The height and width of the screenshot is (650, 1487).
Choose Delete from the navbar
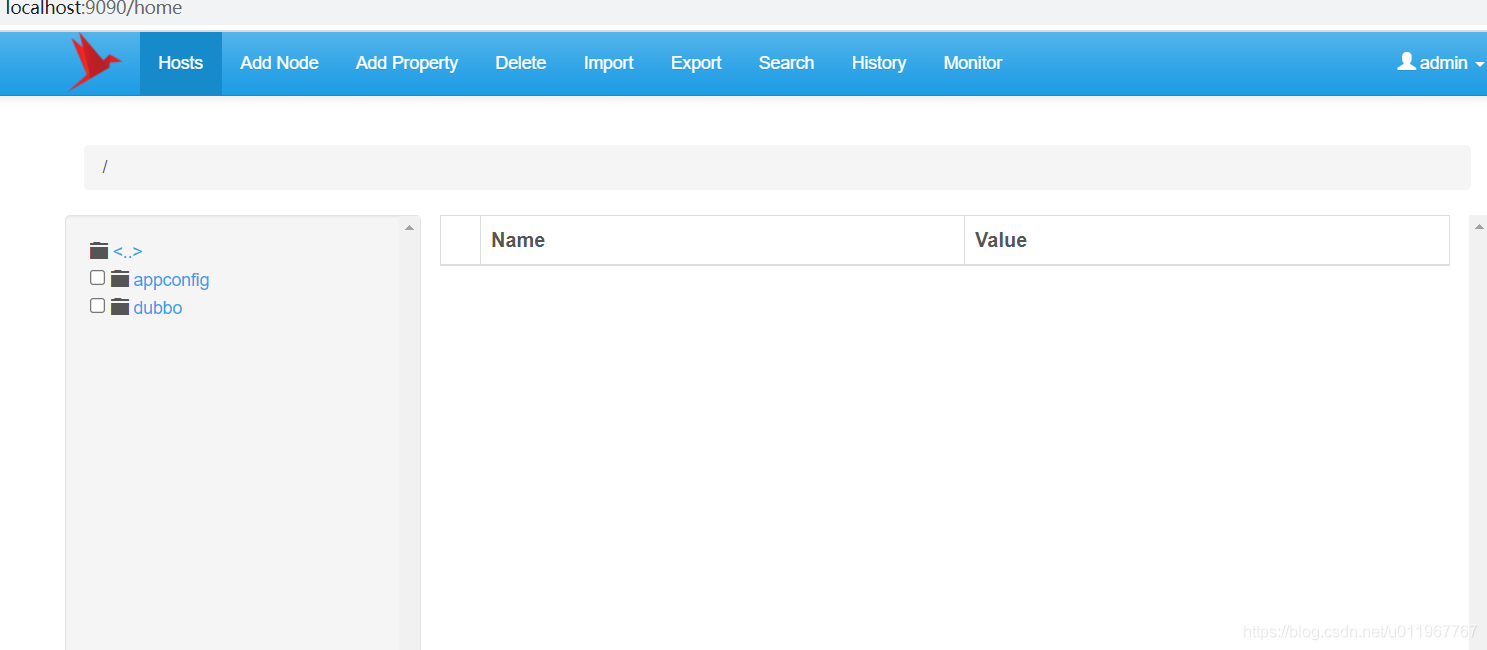520,63
